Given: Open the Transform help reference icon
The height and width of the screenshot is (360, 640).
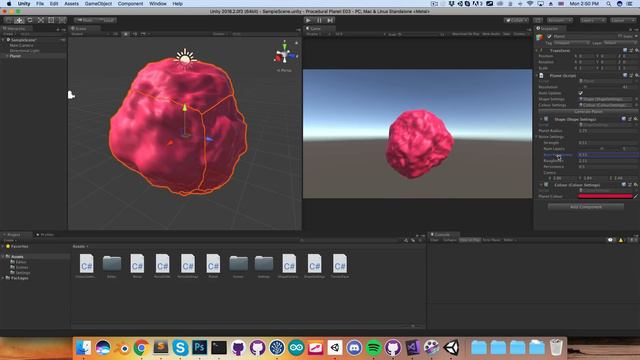Looking at the screenshot, I should point(625,51).
